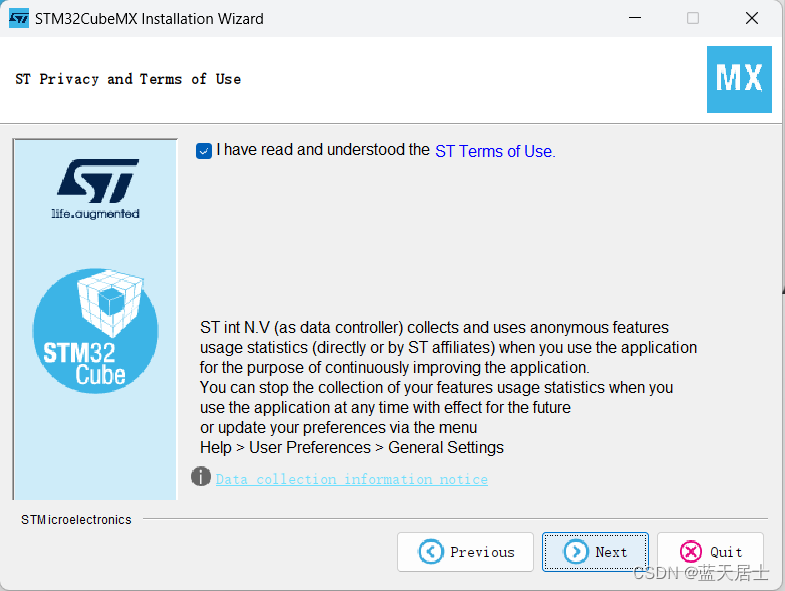Click the 'I have read and understood the' label

point(323,150)
